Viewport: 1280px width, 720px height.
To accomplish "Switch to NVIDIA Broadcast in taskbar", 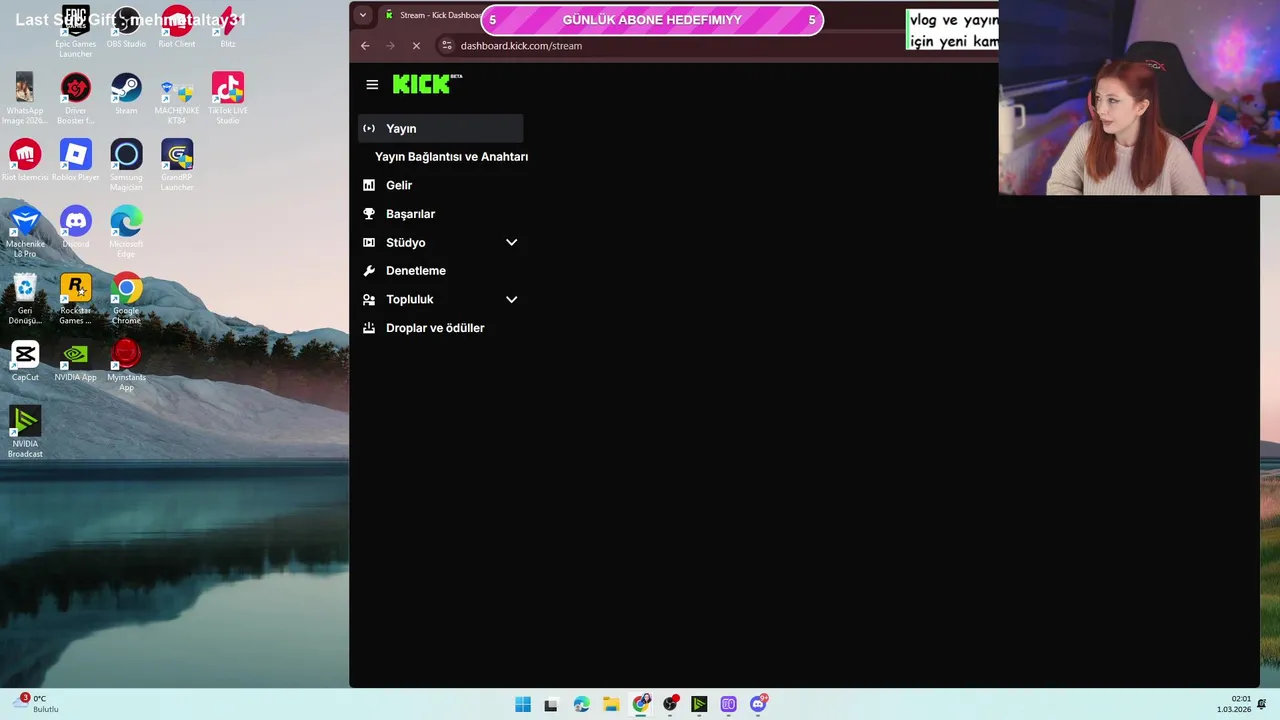I will coord(699,704).
